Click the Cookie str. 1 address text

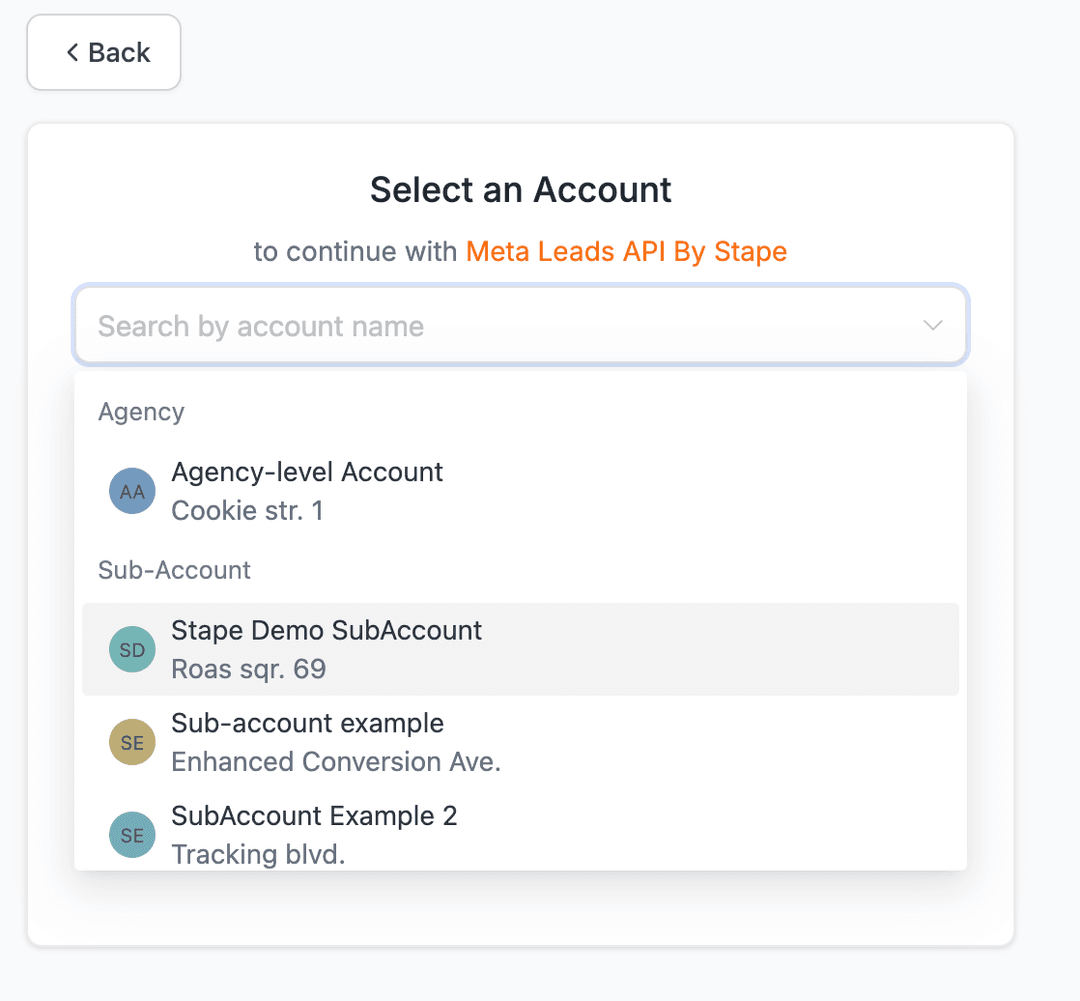click(247, 511)
